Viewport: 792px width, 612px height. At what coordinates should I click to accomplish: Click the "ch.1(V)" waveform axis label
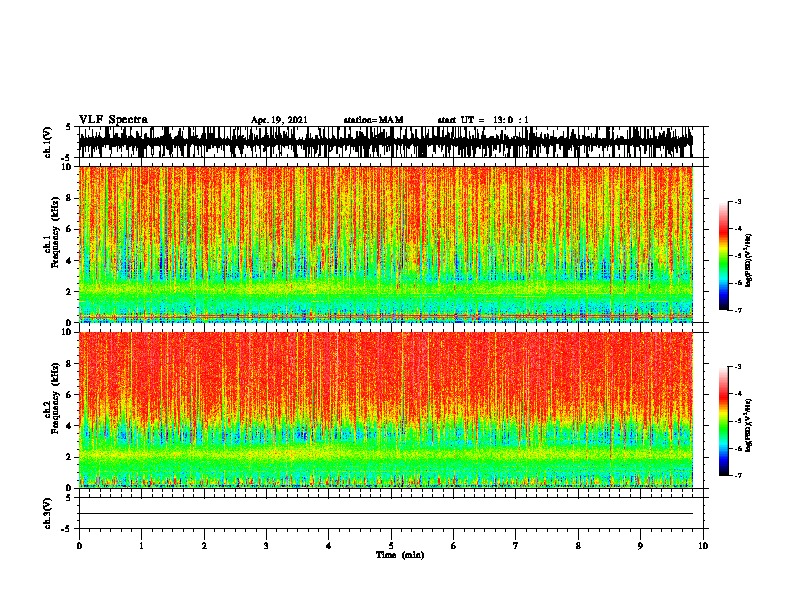(x=47, y=142)
